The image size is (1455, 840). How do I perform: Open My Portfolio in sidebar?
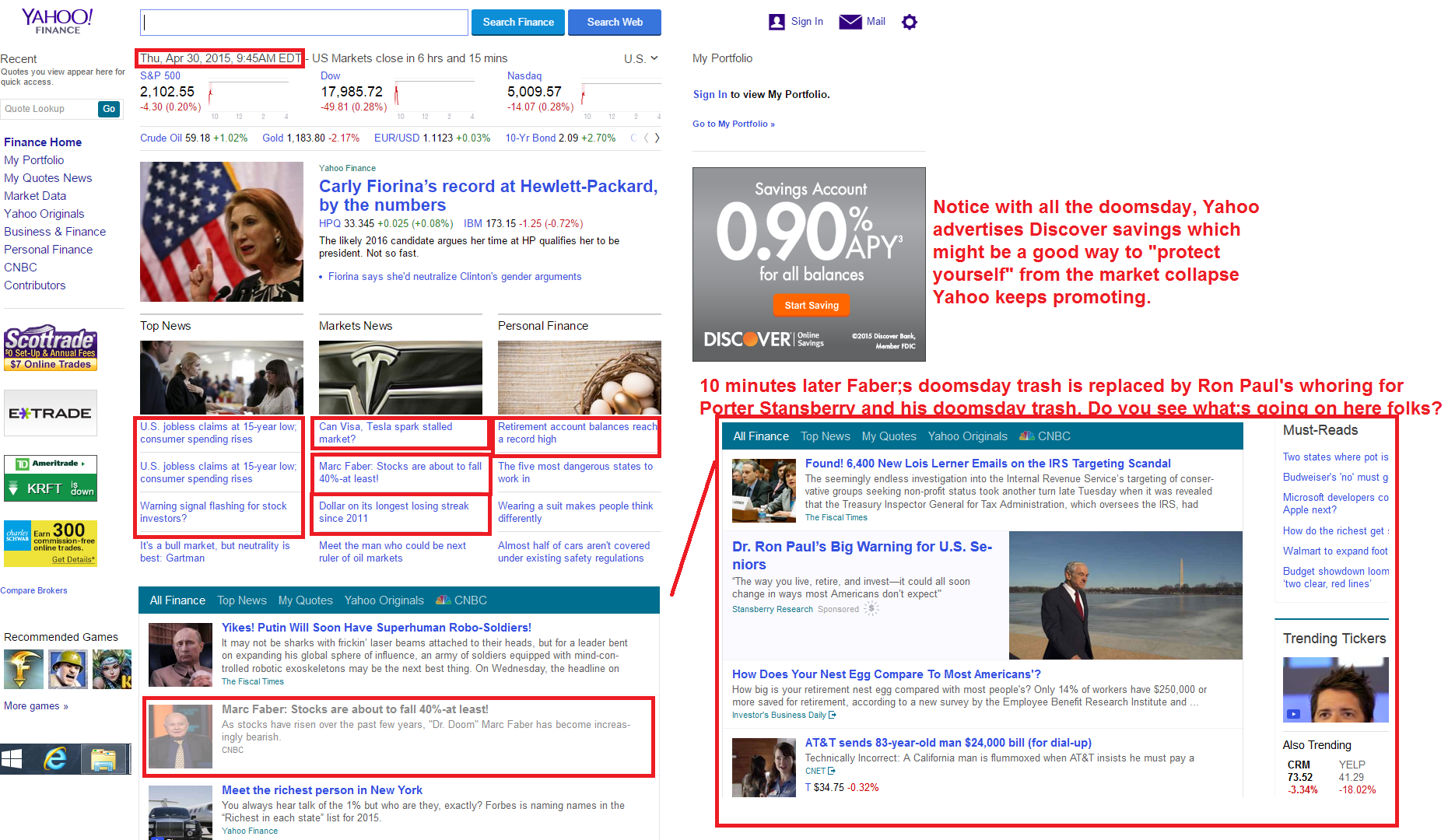tap(34, 160)
